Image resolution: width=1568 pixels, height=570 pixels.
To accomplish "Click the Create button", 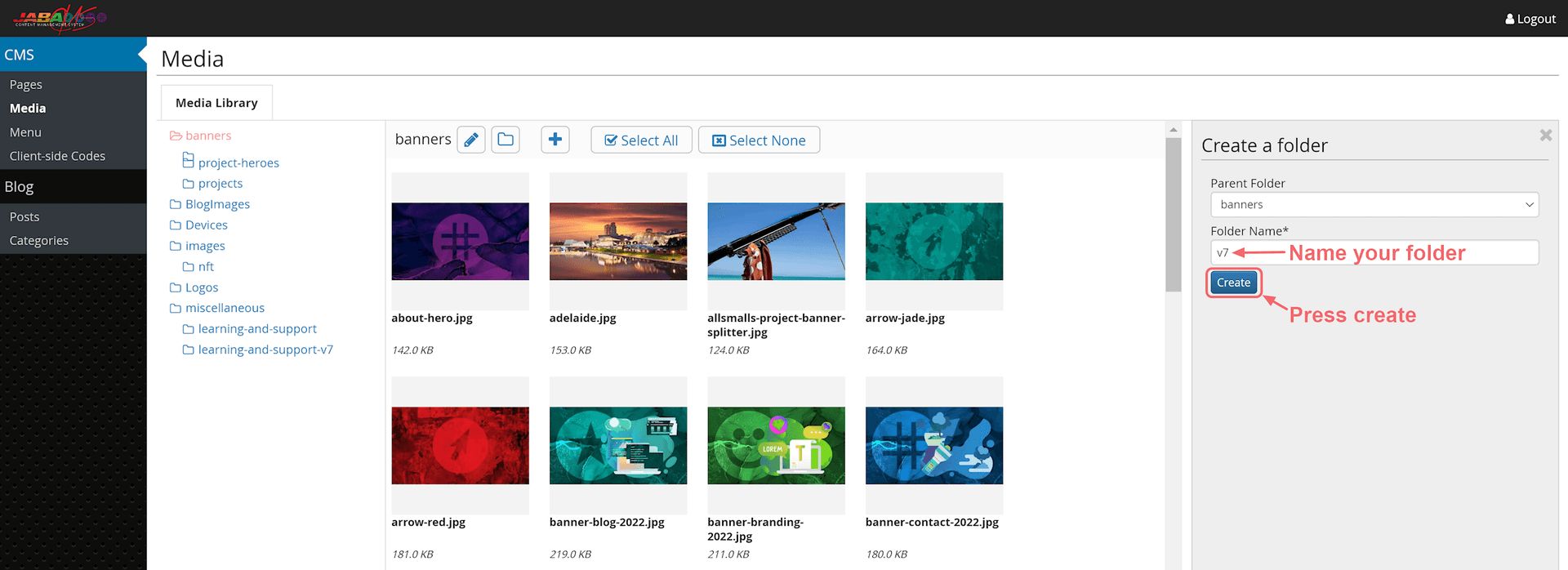I will pyautogui.click(x=1233, y=283).
